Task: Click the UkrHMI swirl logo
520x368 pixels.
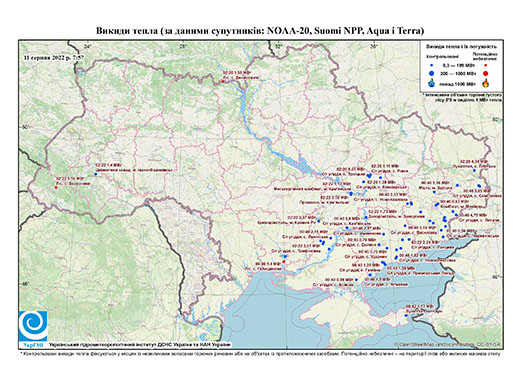Action: tap(33, 326)
